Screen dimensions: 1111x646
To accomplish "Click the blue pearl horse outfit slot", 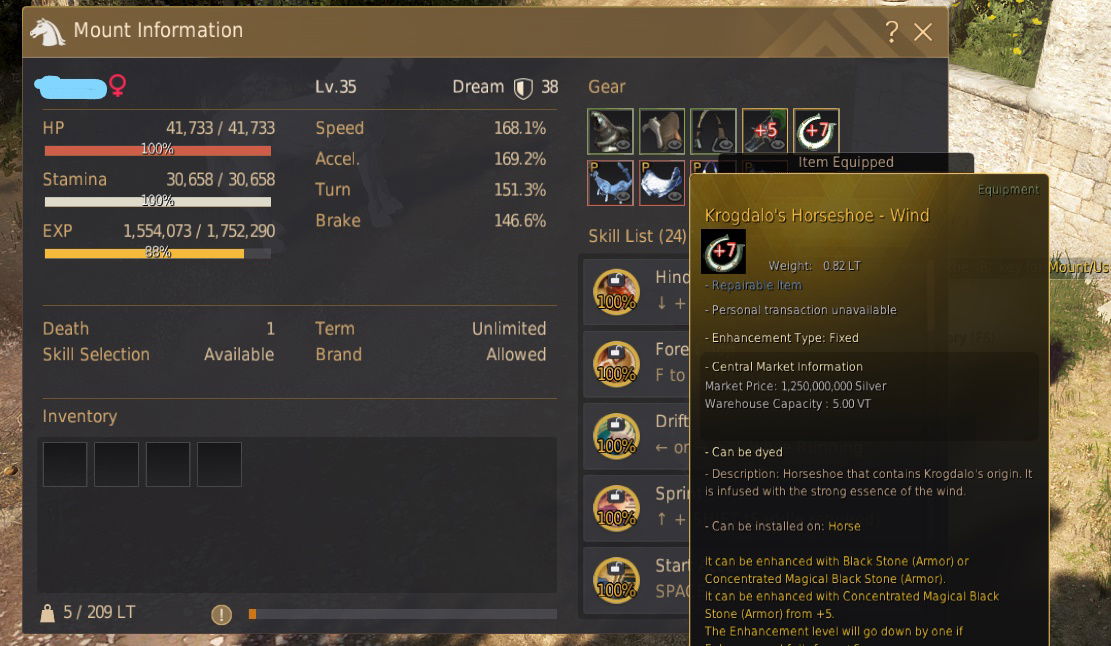I will (610, 183).
